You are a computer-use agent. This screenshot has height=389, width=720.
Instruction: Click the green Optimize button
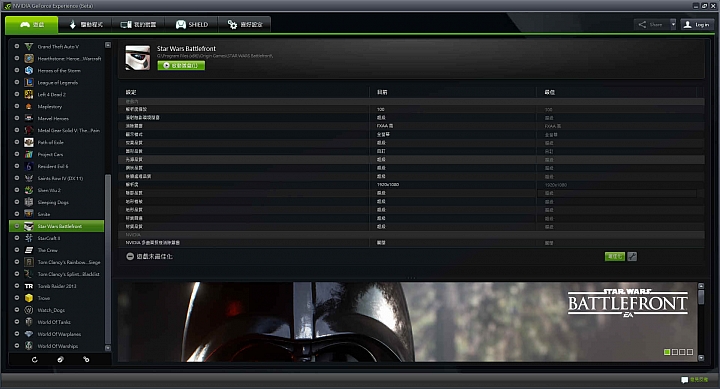[615, 256]
